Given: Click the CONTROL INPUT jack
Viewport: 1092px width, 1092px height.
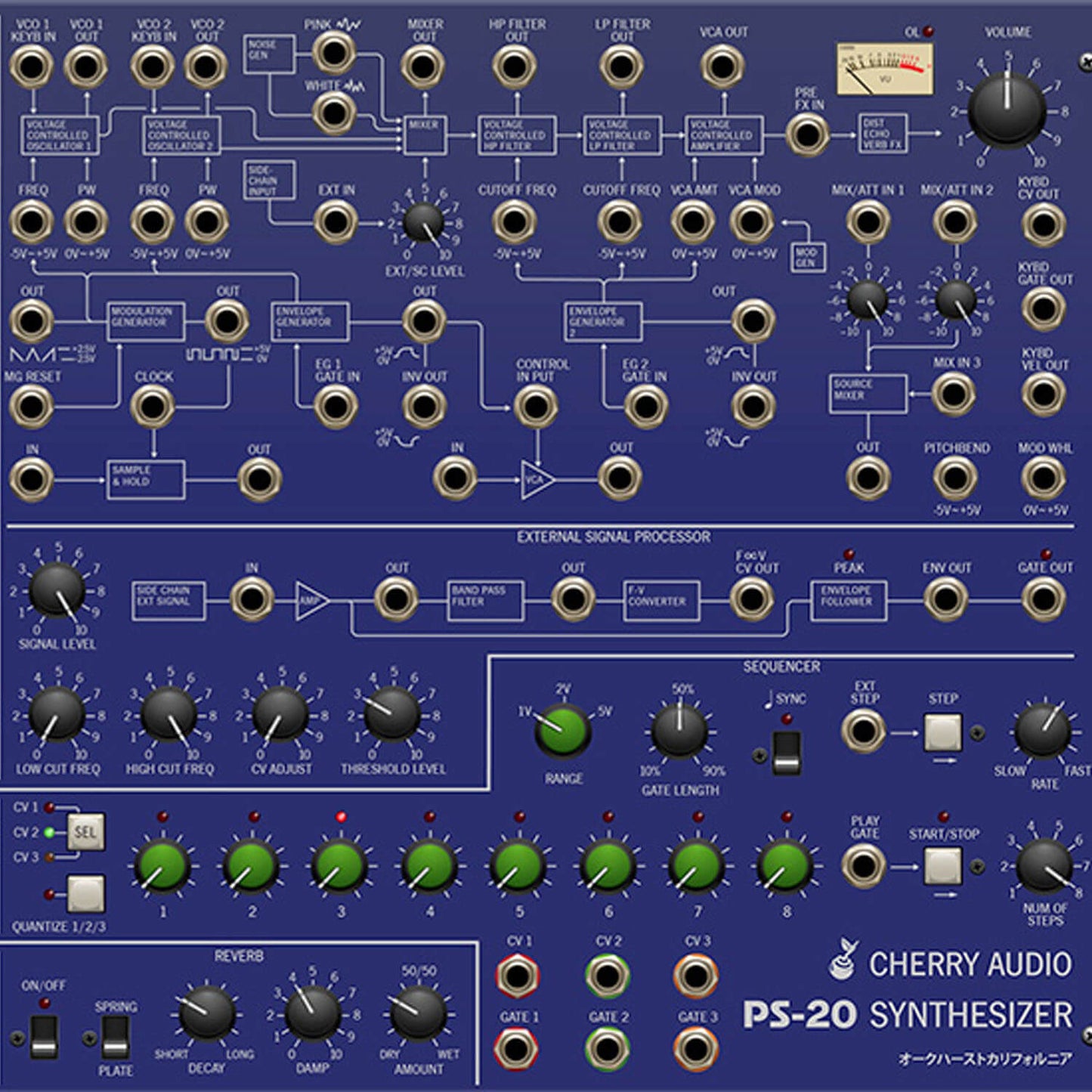Looking at the screenshot, I should click(x=536, y=407).
